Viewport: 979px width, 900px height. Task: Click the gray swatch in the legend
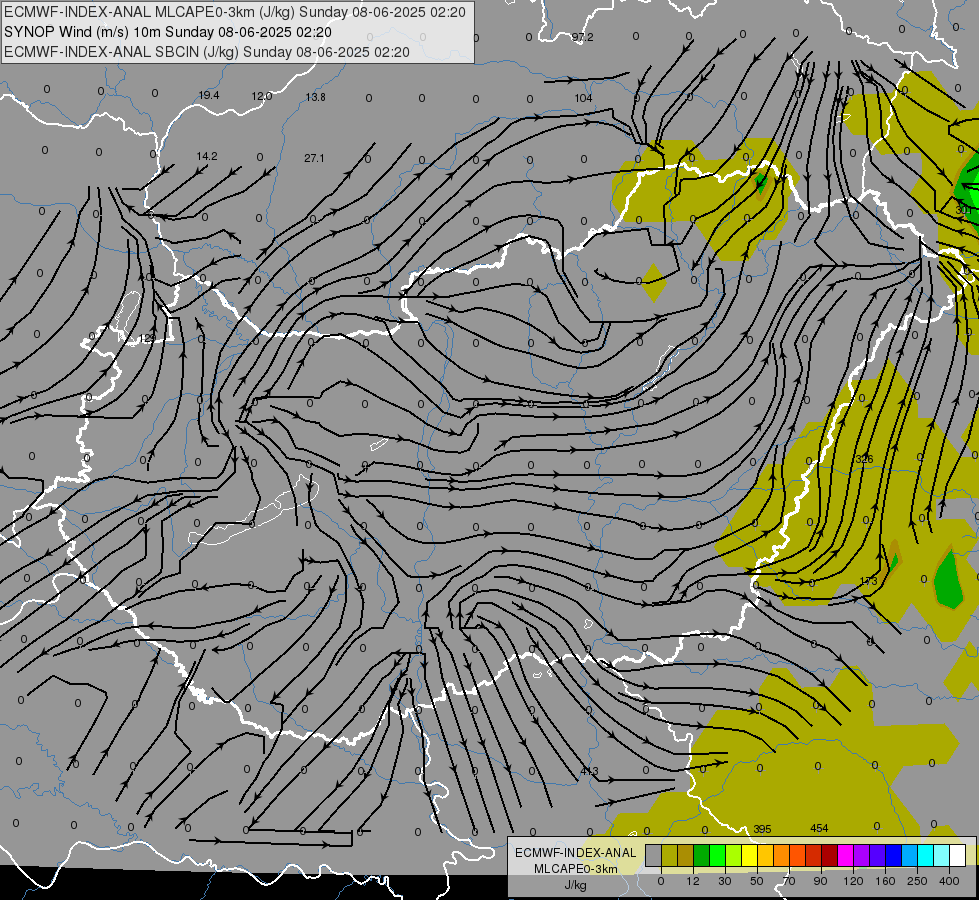coord(654,855)
